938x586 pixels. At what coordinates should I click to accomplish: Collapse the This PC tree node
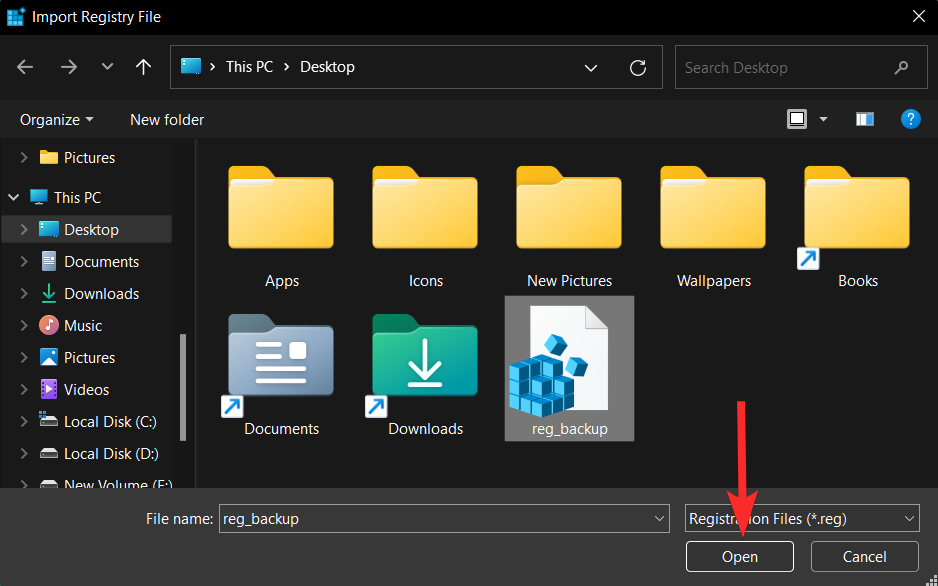click(13, 197)
